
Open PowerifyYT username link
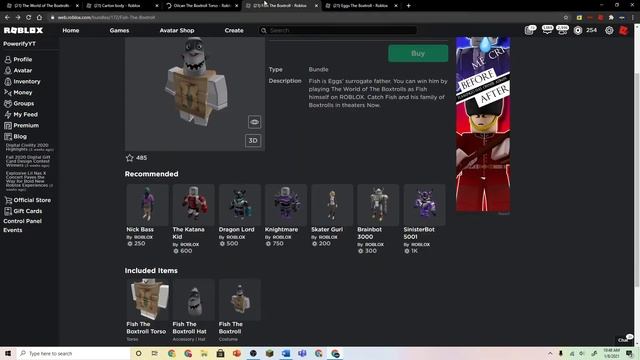(x=19, y=44)
